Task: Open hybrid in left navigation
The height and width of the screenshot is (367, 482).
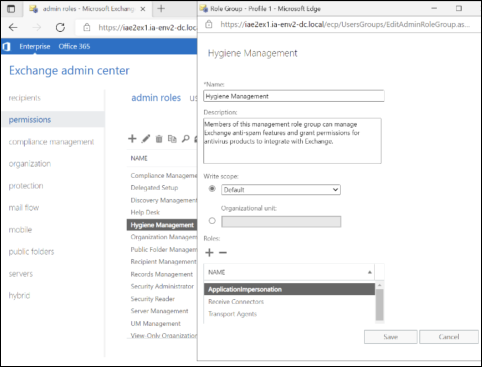Action: 19,296
